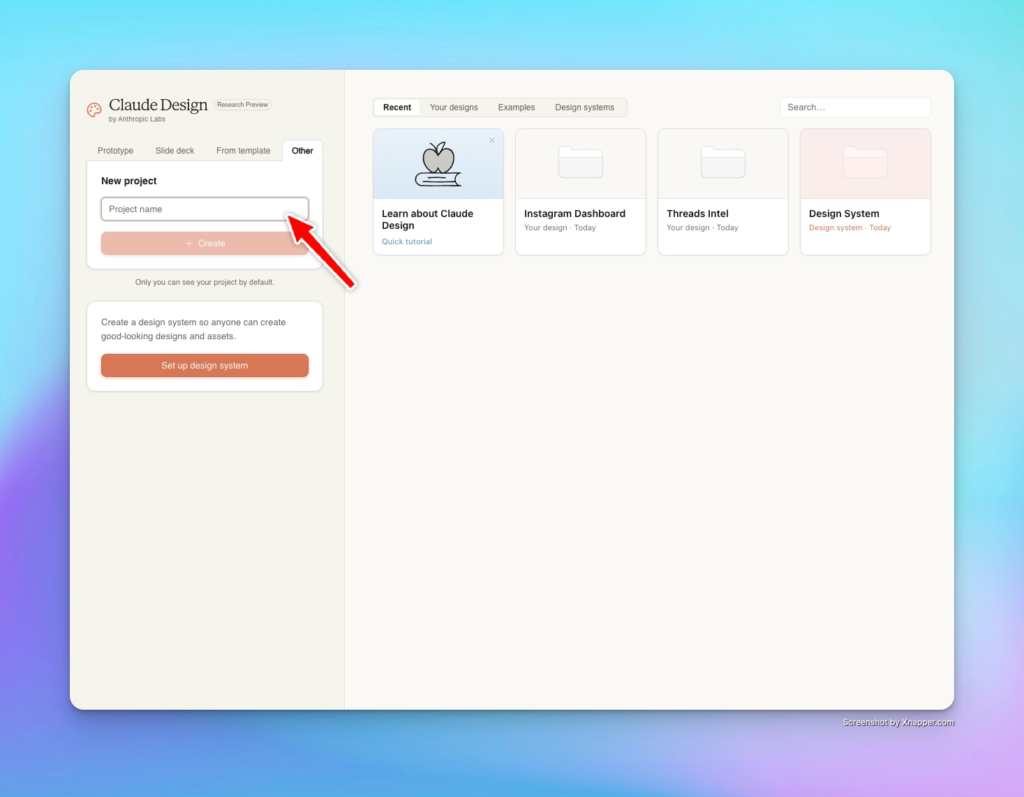The width and height of the screenshot is (1024, 797).
Task: Open the Your designs tab
Action: coord(454,108)
